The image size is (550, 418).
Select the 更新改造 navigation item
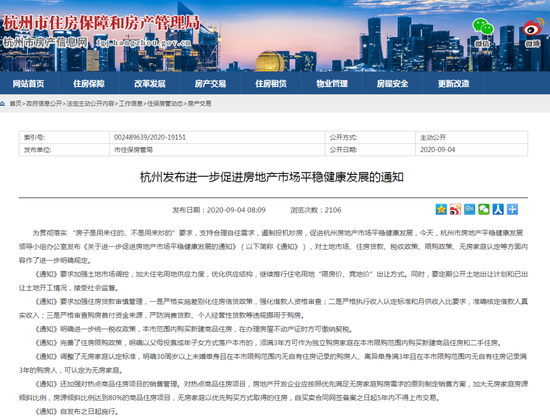(x=453, y=83)
